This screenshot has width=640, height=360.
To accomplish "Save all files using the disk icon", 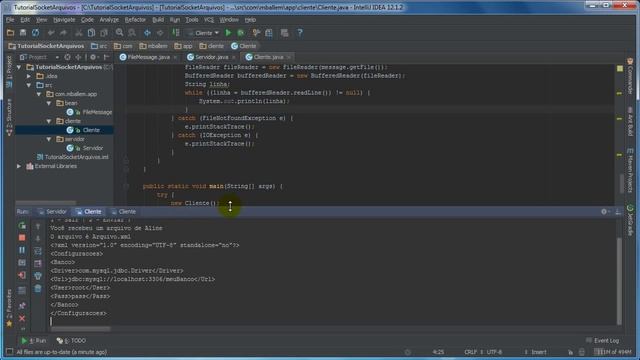I will pyautogui.click(x=23, y=33).
